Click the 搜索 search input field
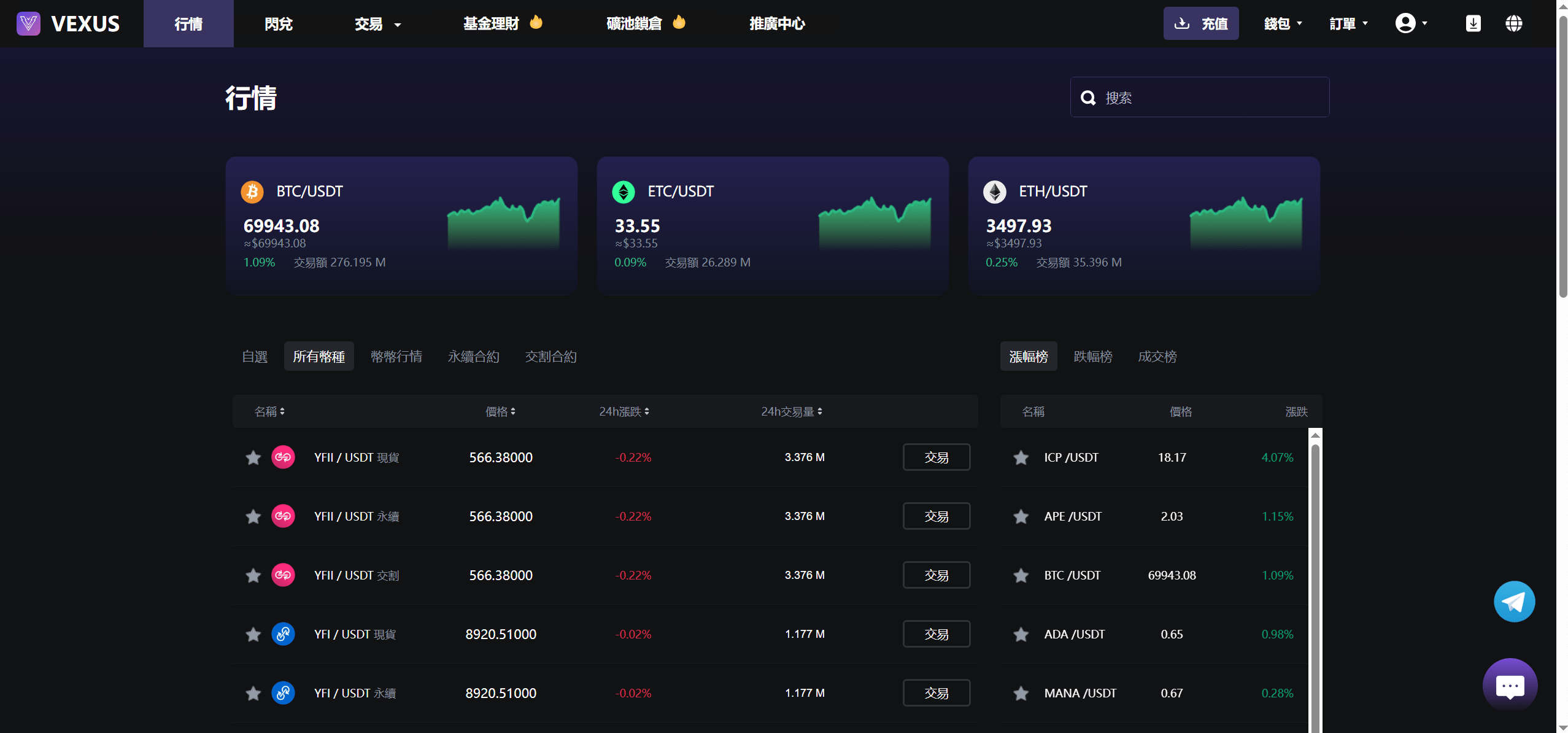 1199,96
